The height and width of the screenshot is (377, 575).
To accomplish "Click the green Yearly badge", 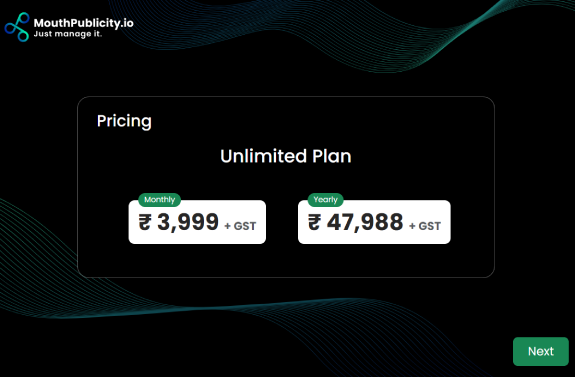I will (x=326, y=200).
